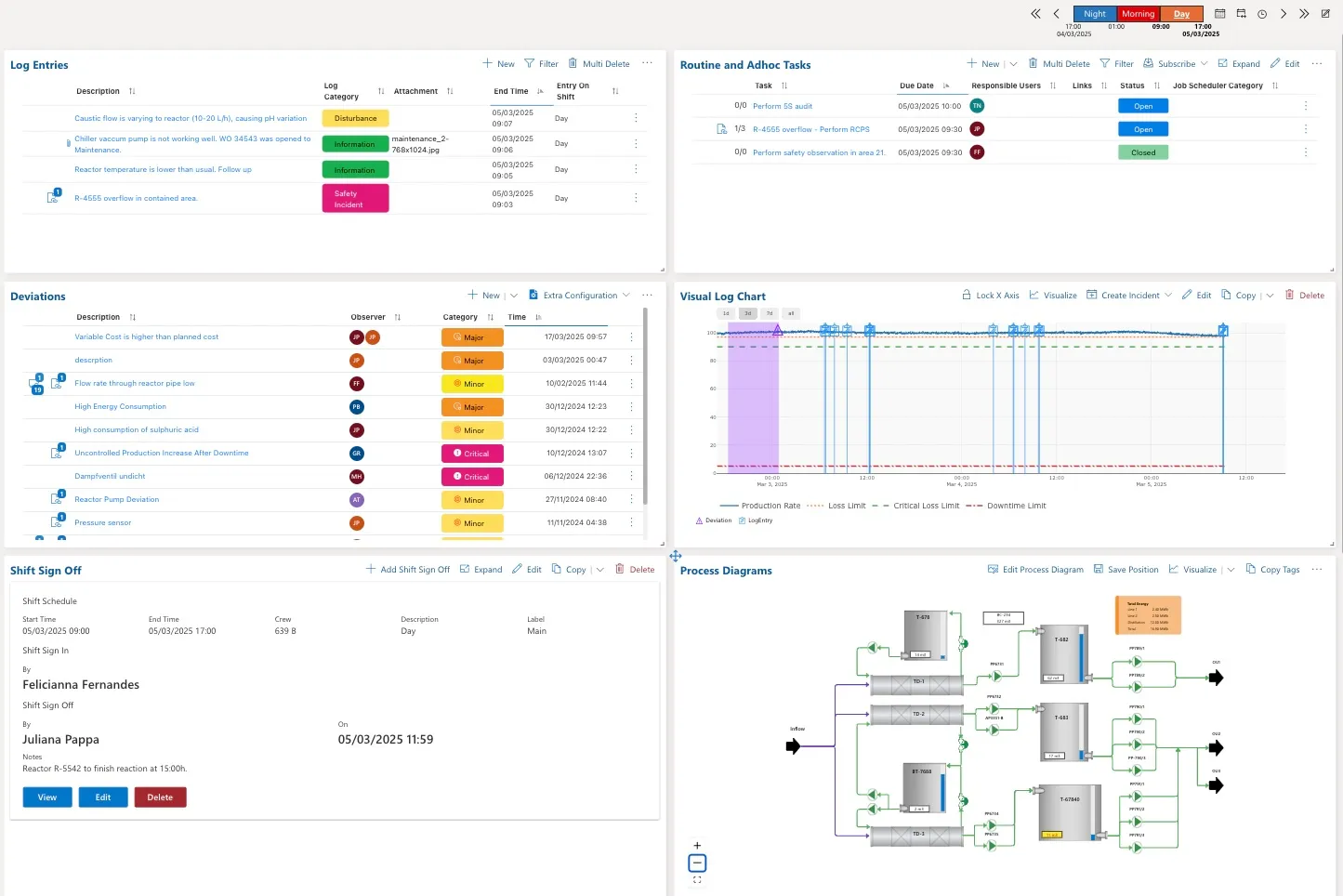
Task: Click Open status for R-4555 overflow task
Action: click(x=1143, y=129)
